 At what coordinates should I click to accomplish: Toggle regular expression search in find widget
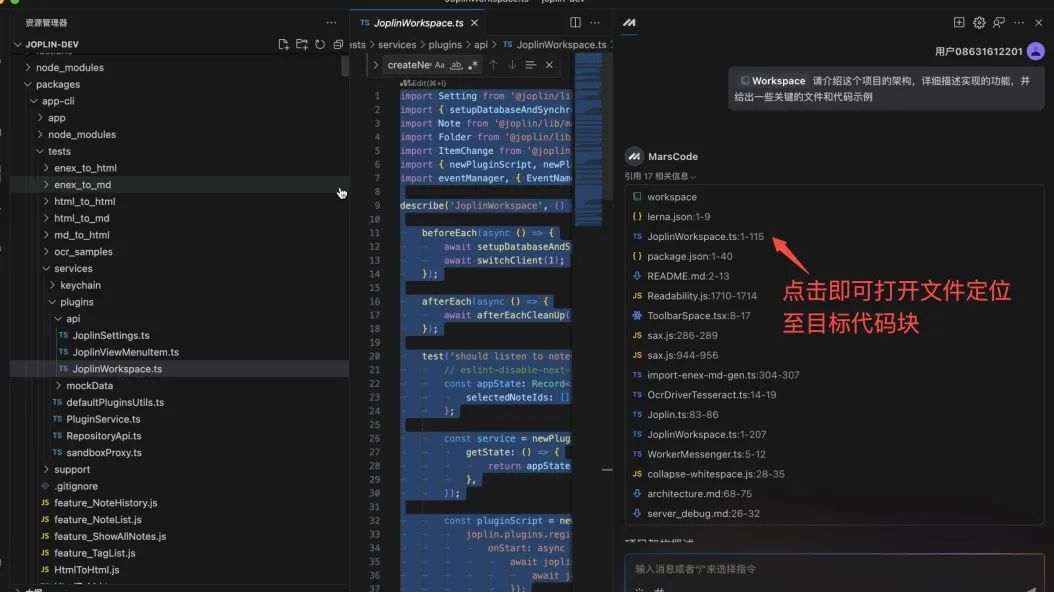[x=473, y=65]
